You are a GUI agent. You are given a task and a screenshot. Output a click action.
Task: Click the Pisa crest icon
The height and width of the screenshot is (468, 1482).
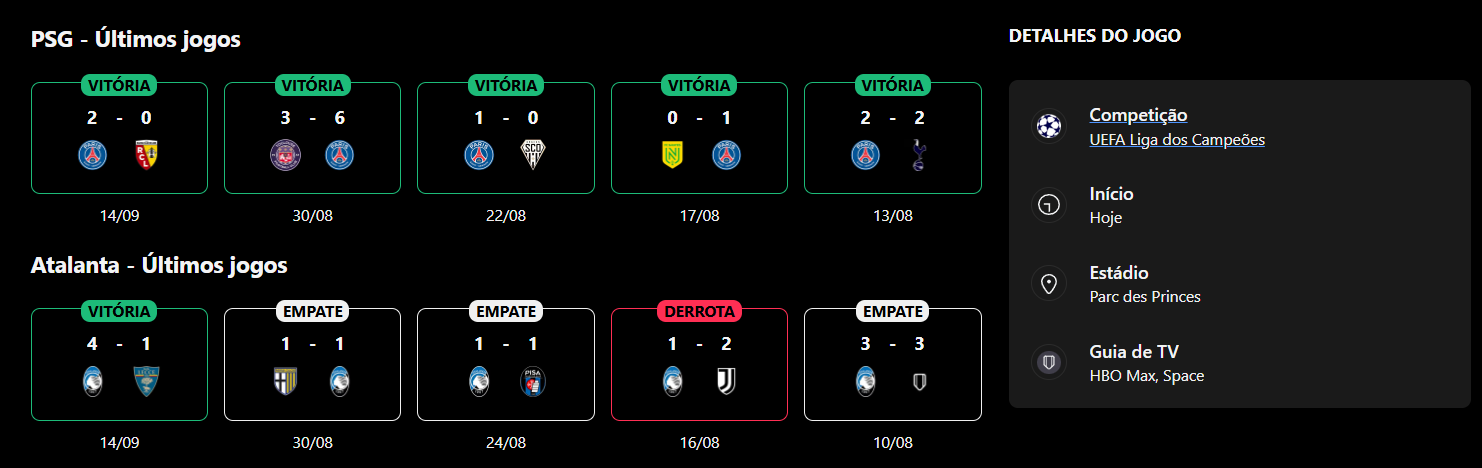click(533, 381)
